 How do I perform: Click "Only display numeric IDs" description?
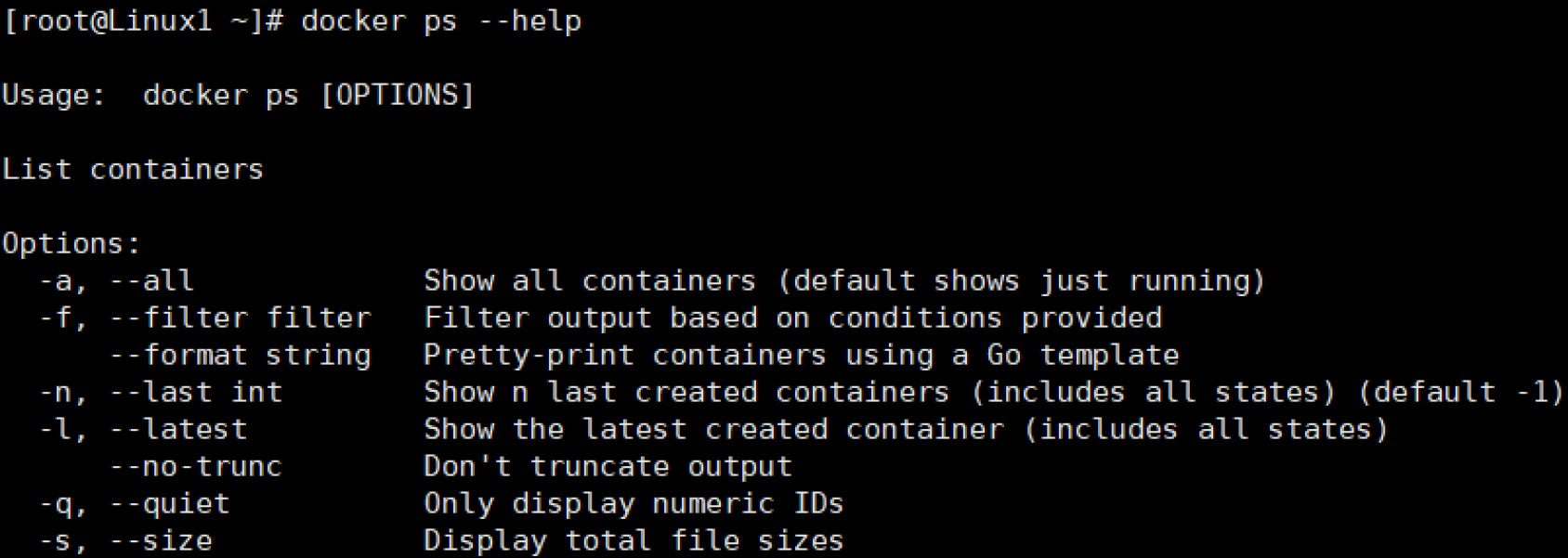pos(634,504)
